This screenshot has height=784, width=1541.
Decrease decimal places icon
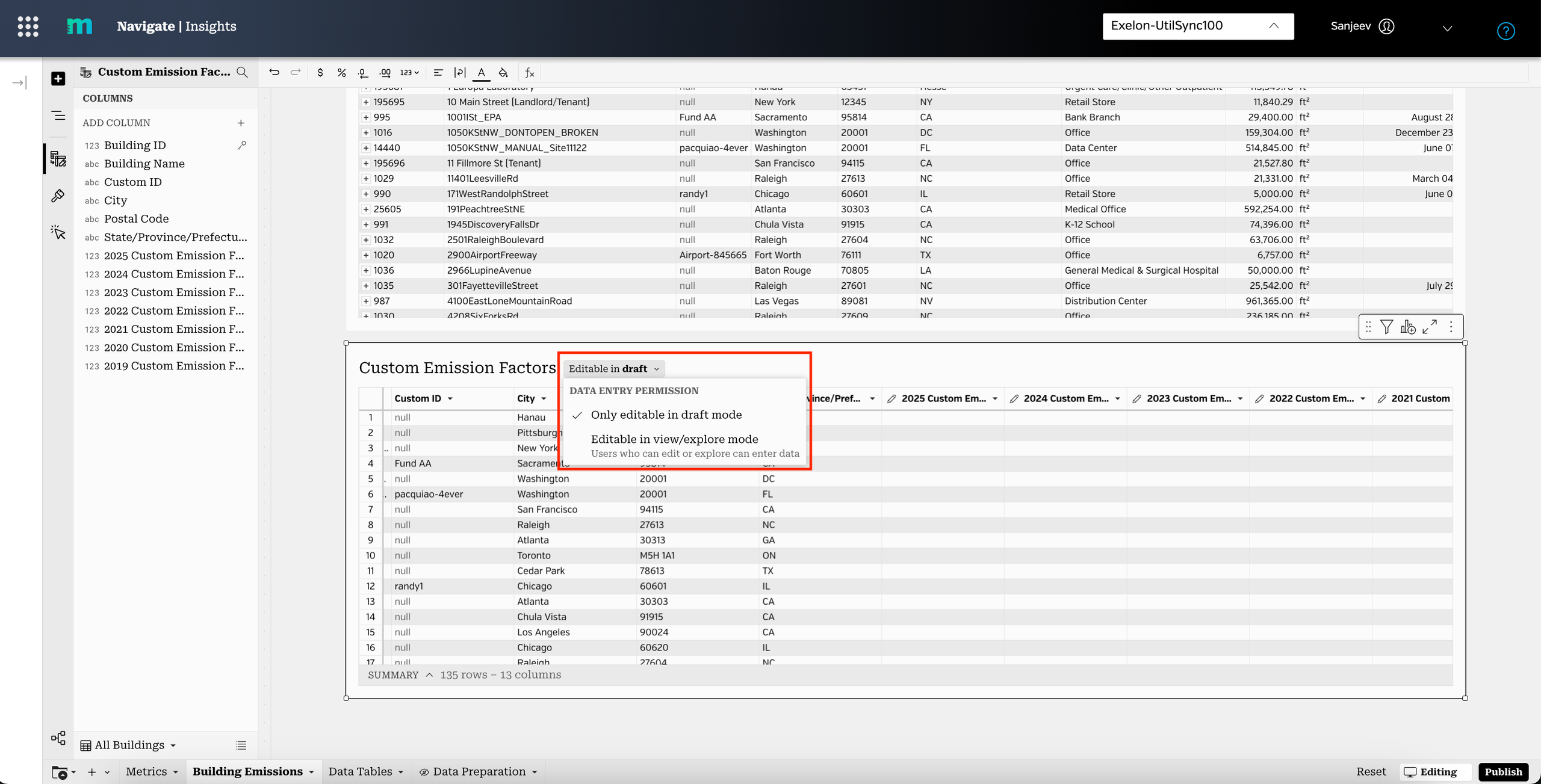pos(362,73)
